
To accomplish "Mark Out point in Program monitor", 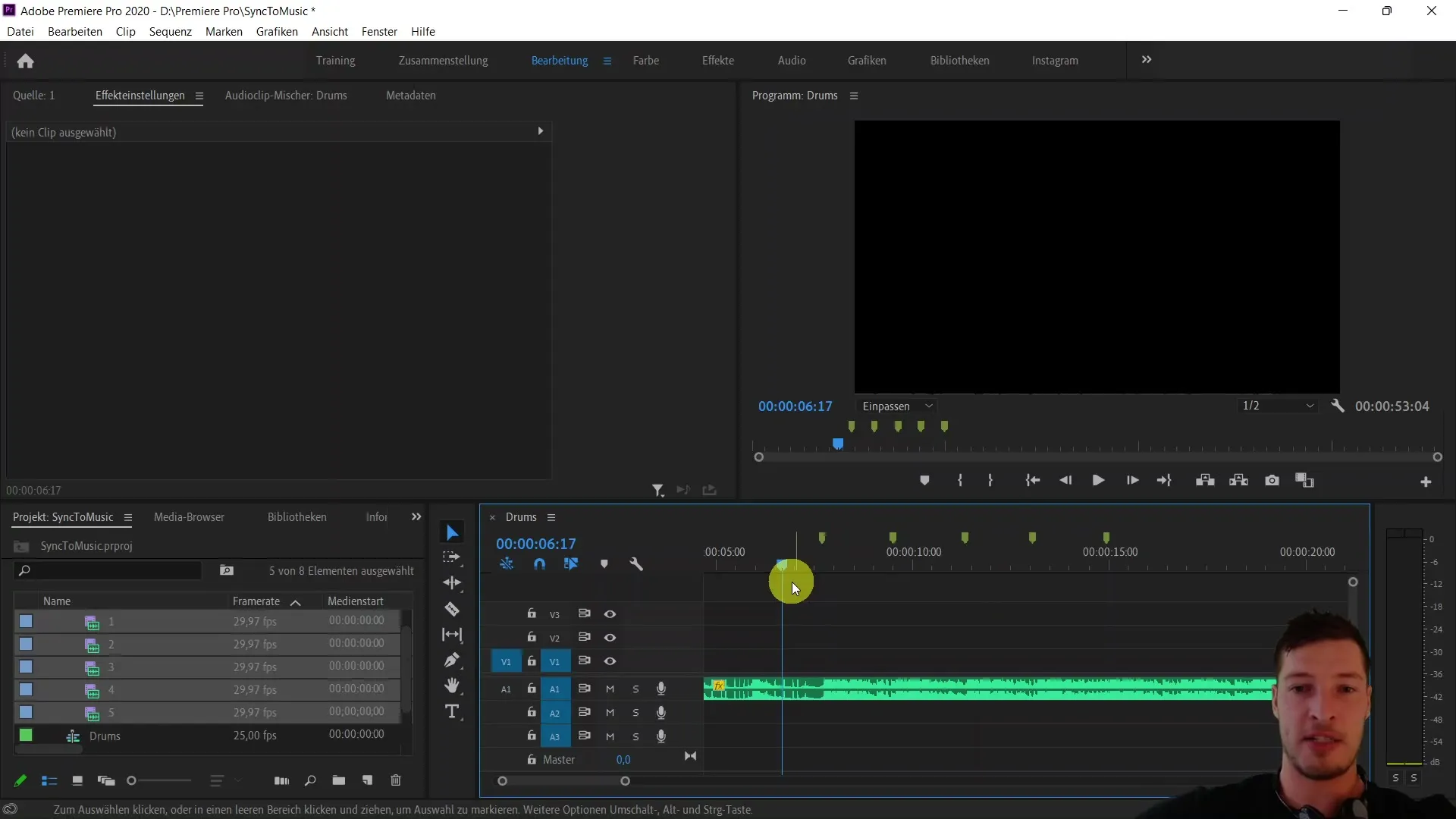I will pyautogui.click(x=990, y=481).
